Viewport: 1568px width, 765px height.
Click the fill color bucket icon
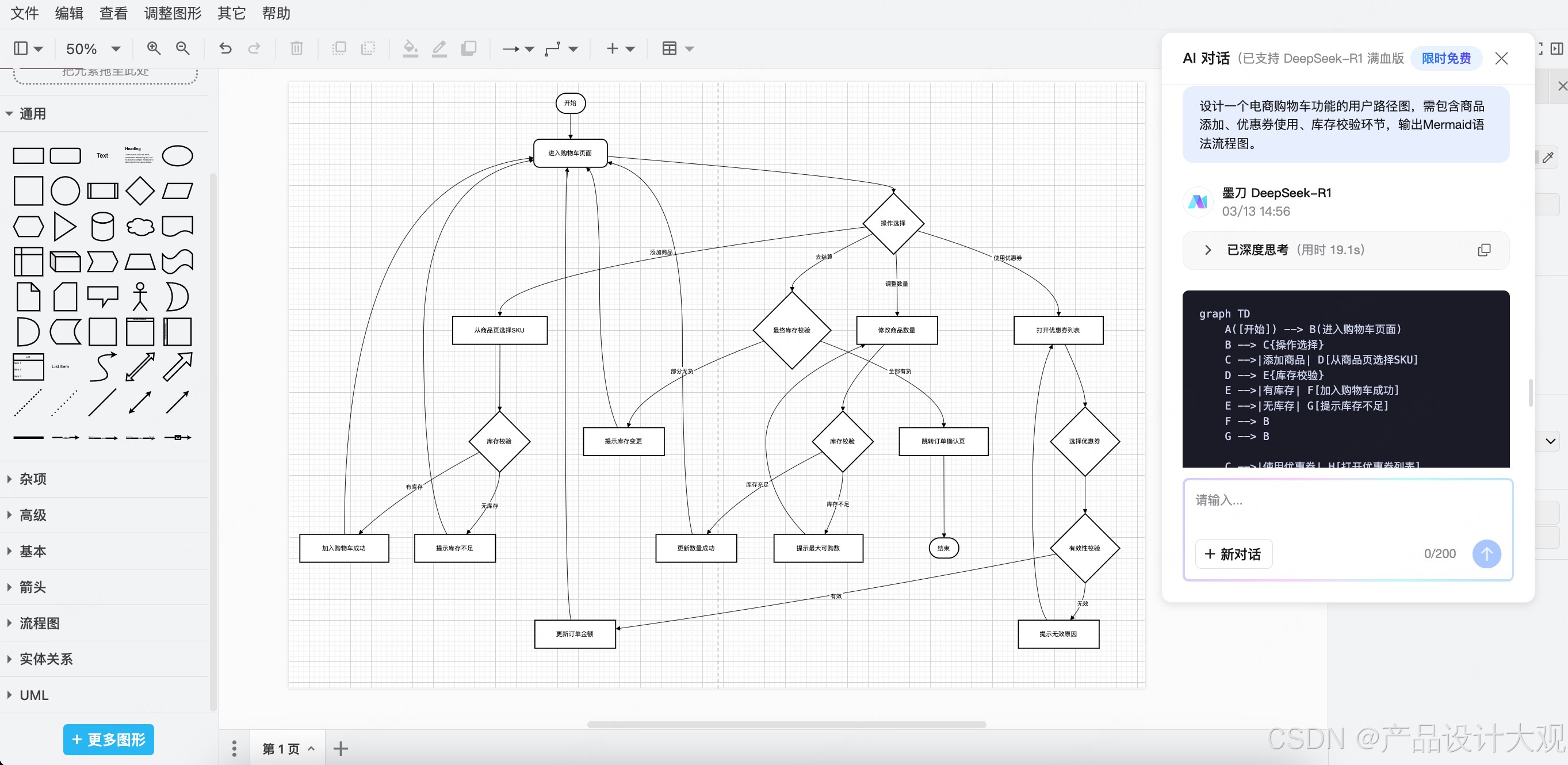click(x=410, y=48)
